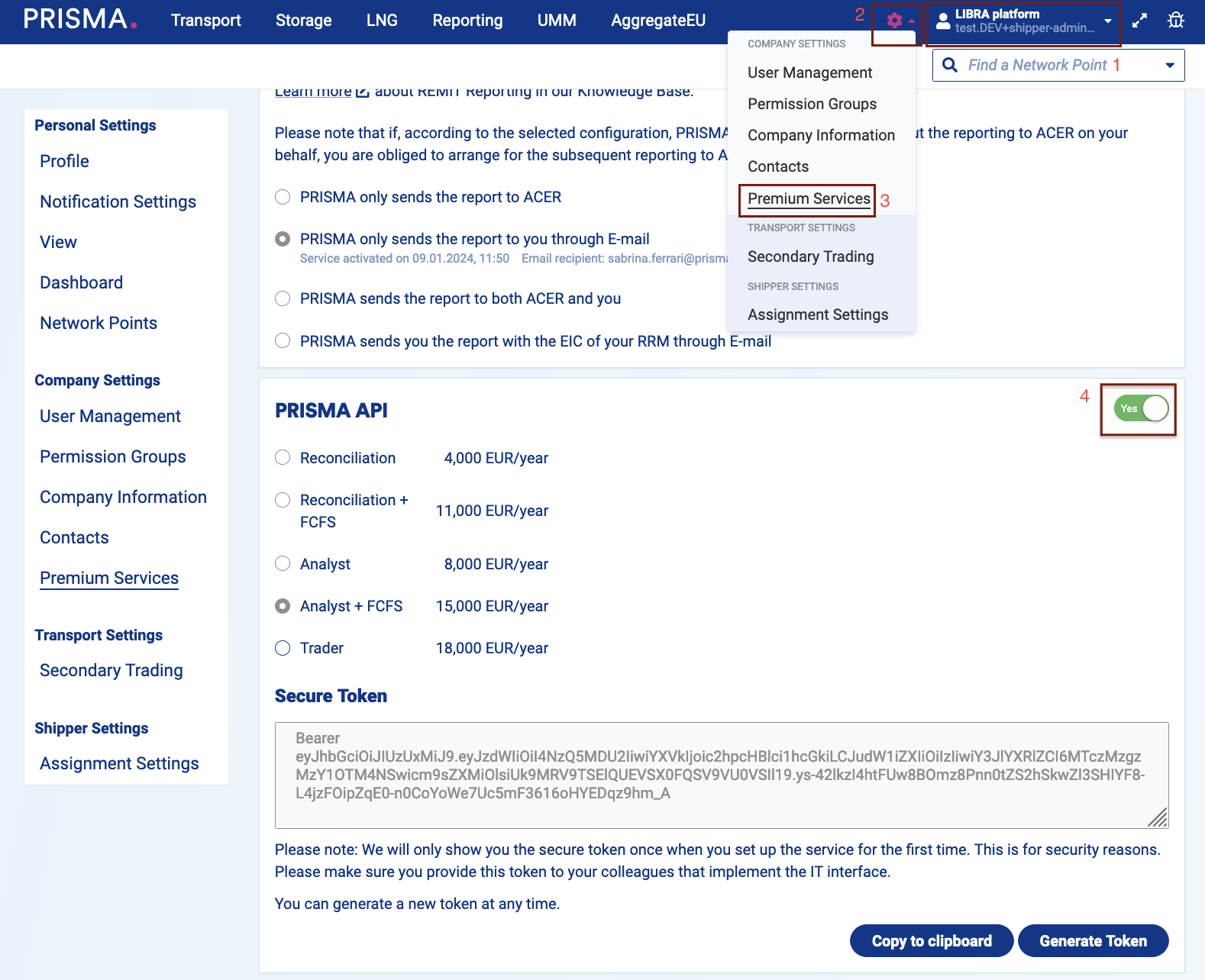This screenshot has width=1205, height=980.
Task: Select PRISMA only sends the report to ACER
Action: tap(283, 197)
